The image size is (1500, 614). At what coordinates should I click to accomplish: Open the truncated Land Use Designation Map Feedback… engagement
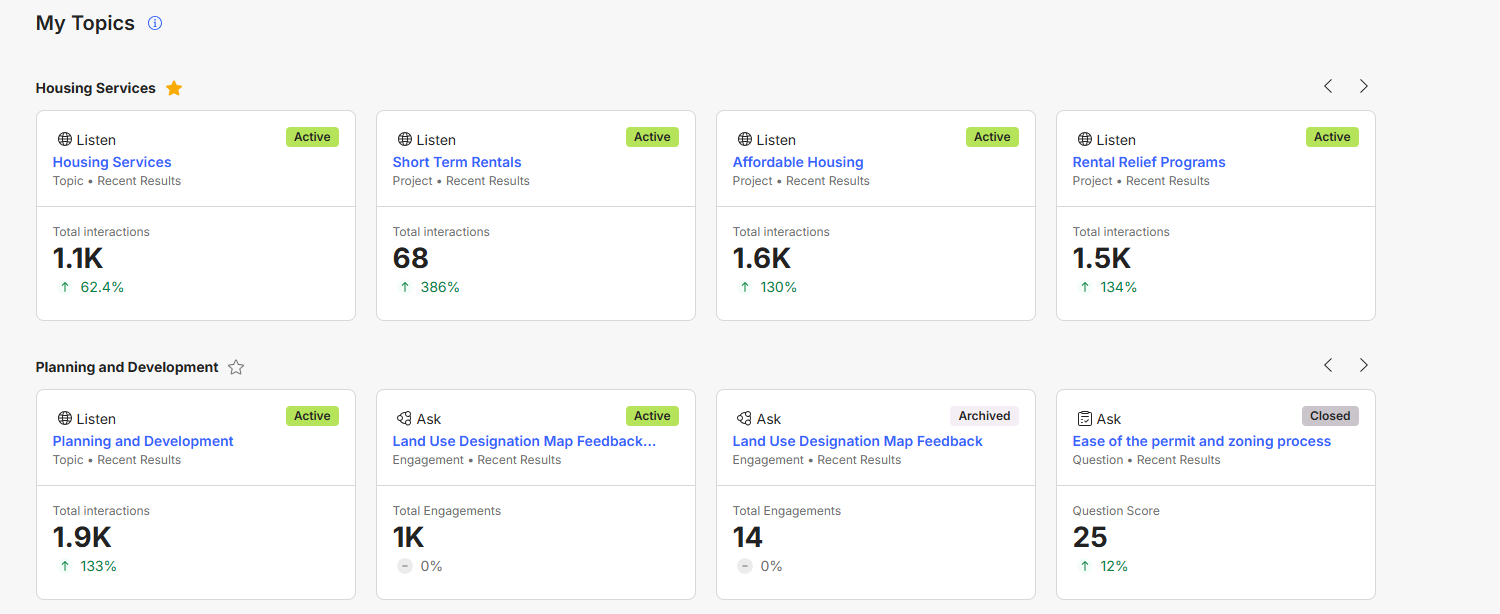pos(524,441)
